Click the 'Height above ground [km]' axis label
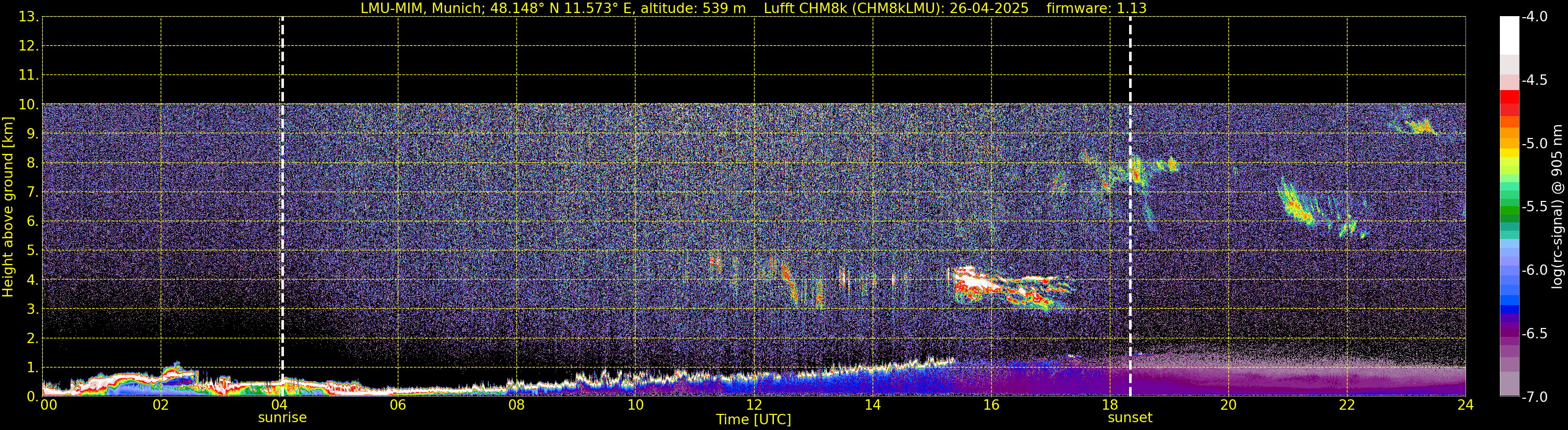Viewport: 1568px width, 430px height. pyautogui.click(x=8, y=207)
